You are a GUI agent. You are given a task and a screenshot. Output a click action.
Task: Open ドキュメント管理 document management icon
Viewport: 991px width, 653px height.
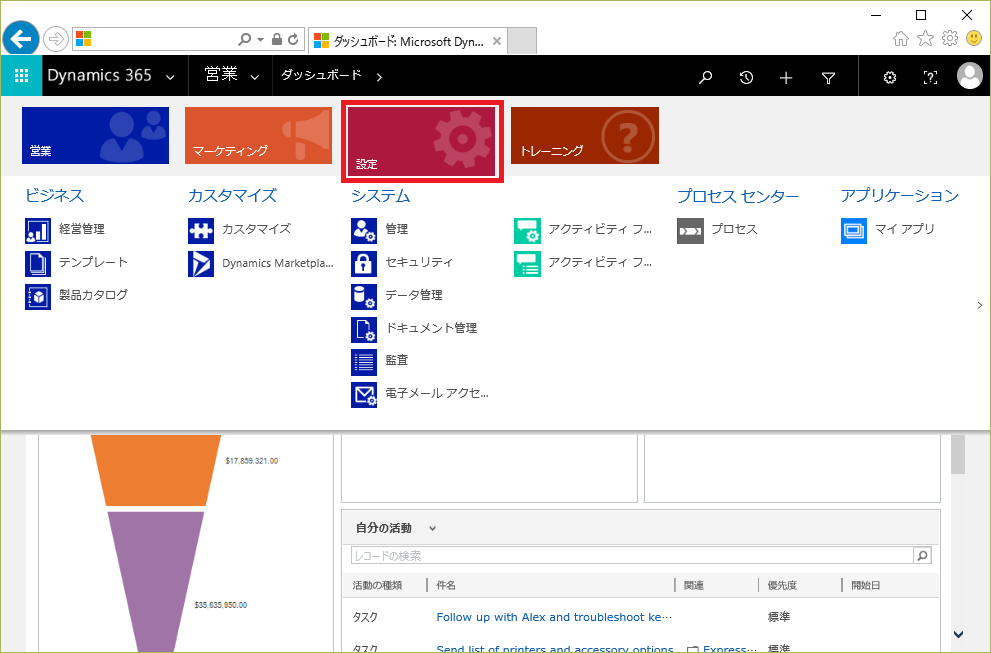point(364,329)
